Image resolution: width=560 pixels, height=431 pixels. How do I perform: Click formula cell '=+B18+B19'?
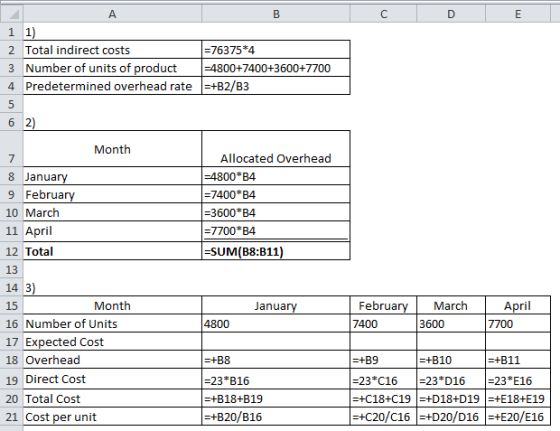coord(276,399)
